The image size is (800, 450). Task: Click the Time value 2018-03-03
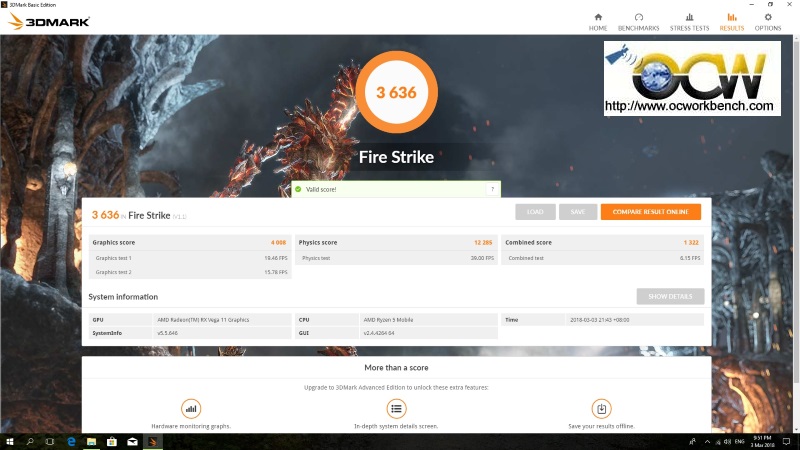(x=599, y=320)
